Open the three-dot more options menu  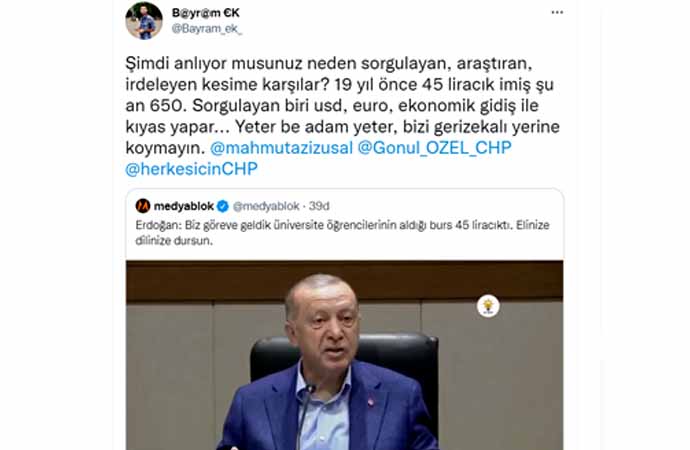pyautogui.click(x=557, y=12)
